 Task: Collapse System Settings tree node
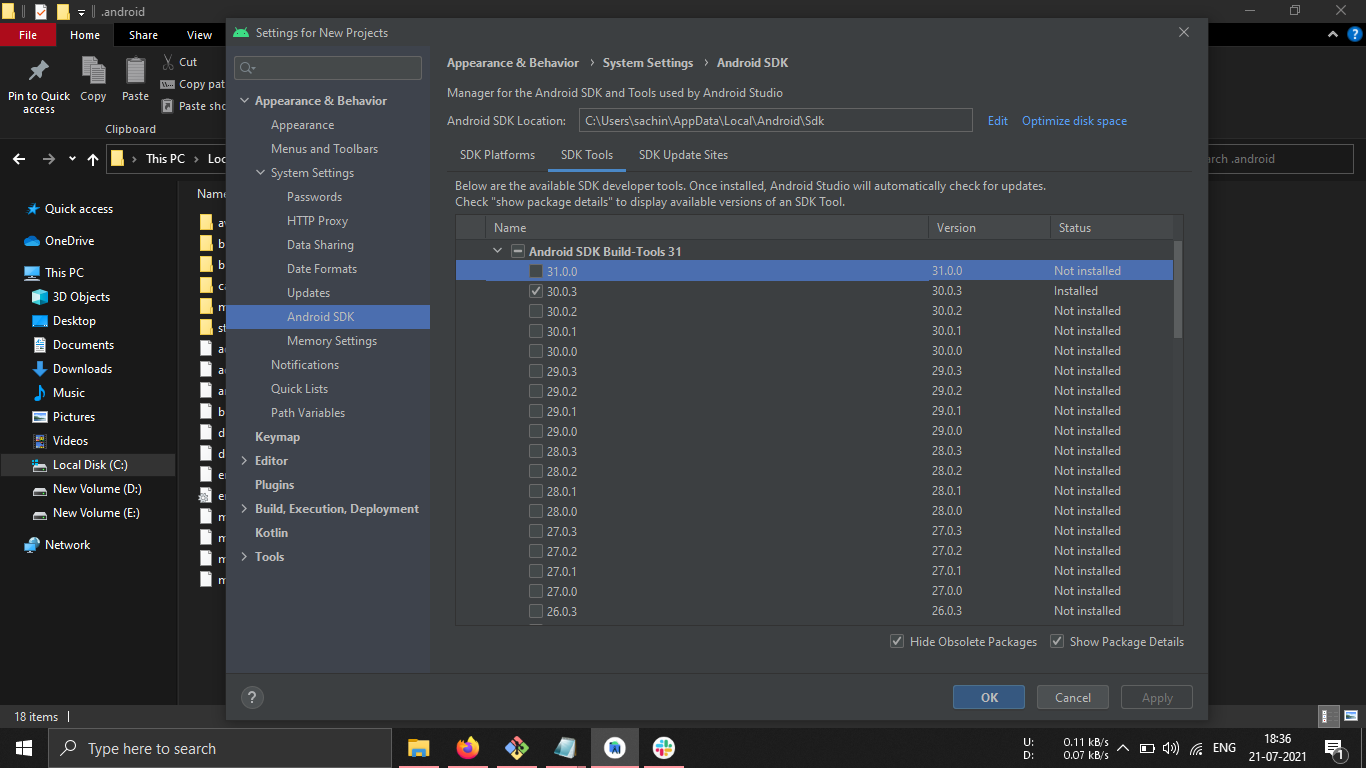pyautogui.click(x=261, y=173)
